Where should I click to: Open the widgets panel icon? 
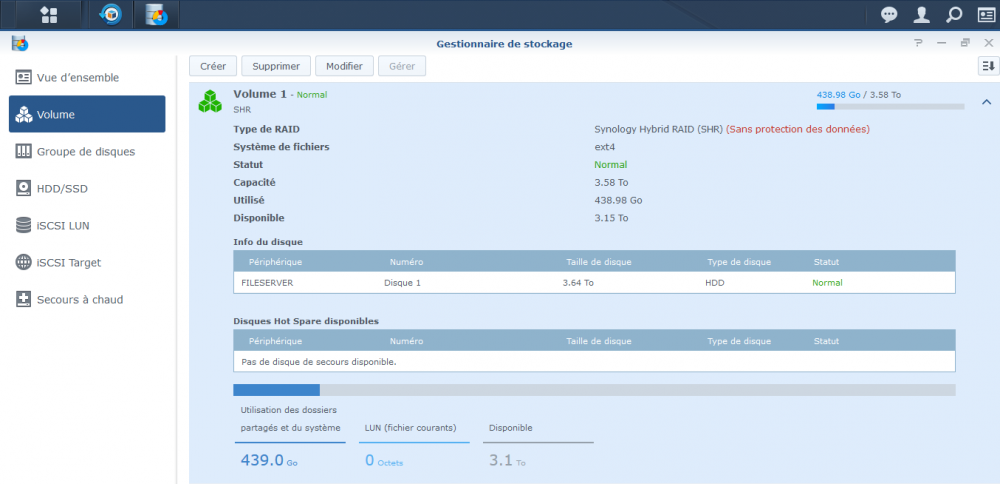click(x=986, y=15)
